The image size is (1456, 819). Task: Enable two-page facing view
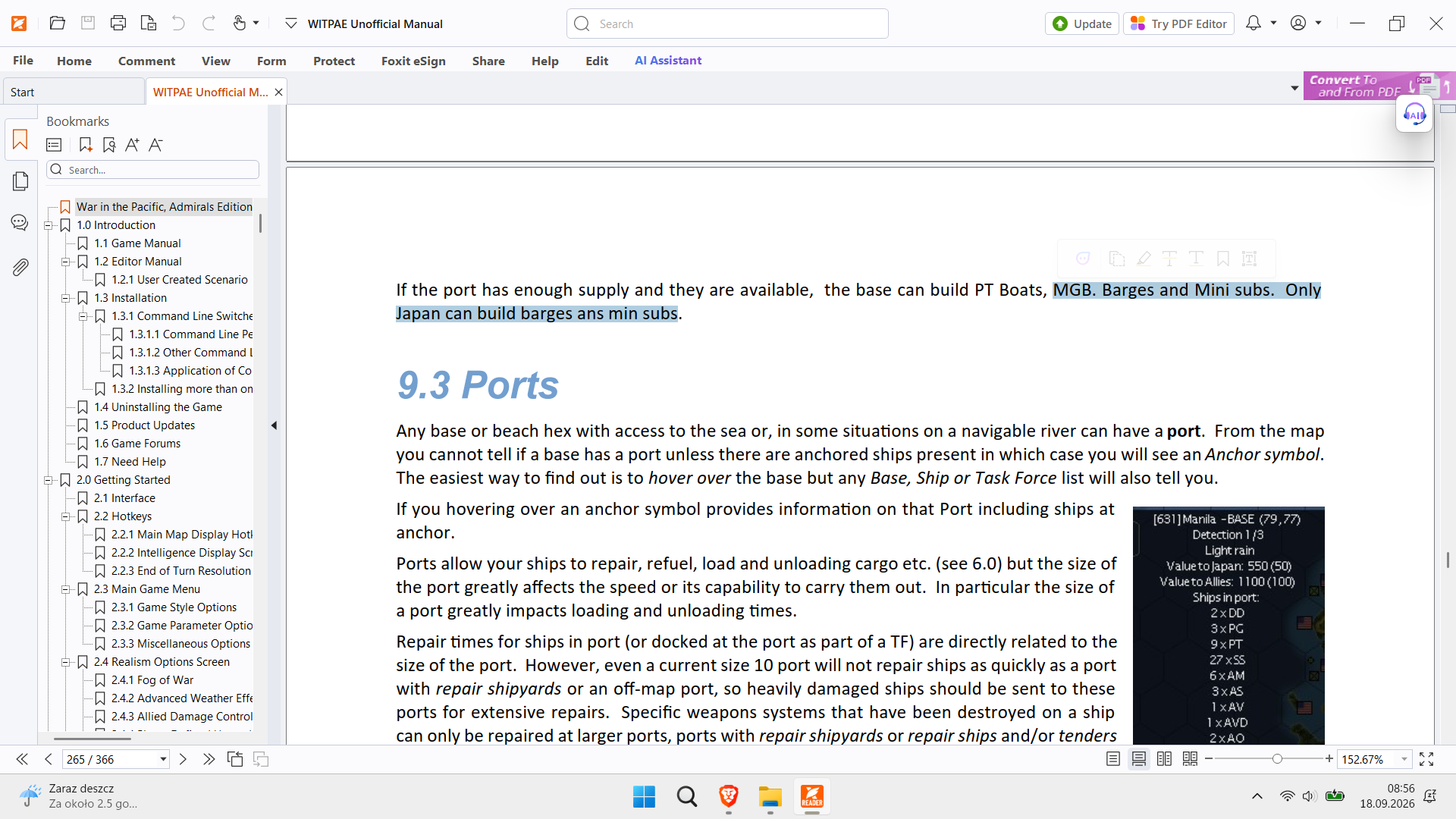1165,759
